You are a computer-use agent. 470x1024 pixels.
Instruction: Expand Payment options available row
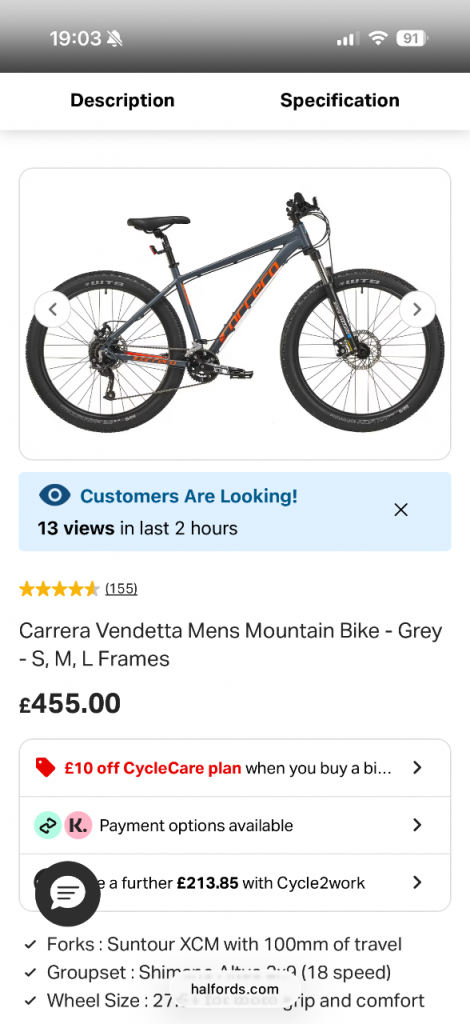[x=235, y=825]
